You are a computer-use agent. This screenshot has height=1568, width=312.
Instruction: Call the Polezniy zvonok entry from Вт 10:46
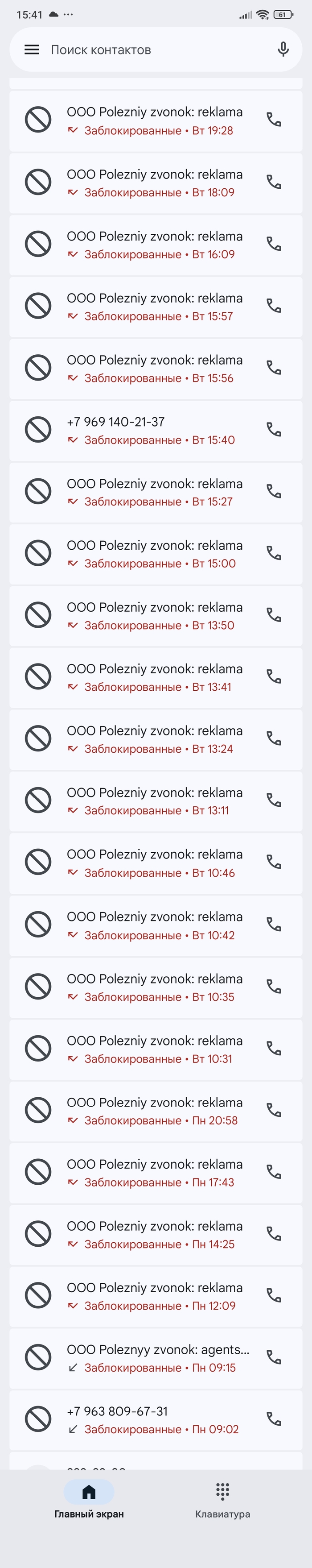click(274, 863)
